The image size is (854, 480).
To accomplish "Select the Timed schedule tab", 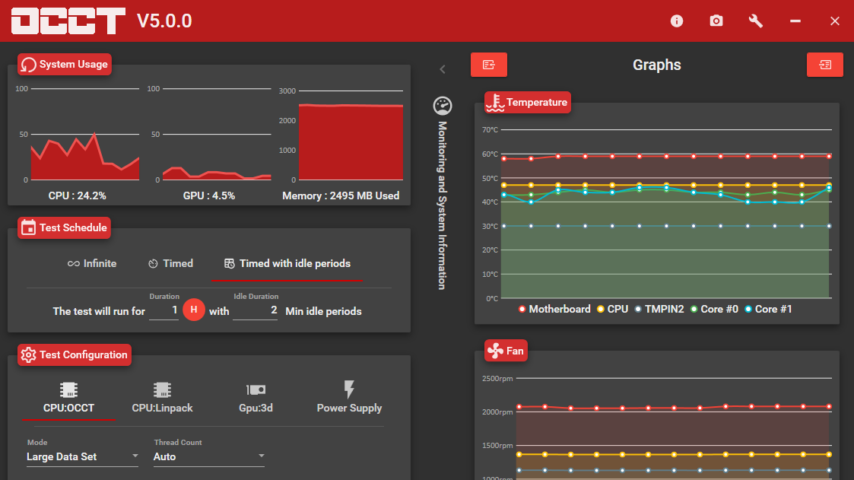I will coord(170,264).
